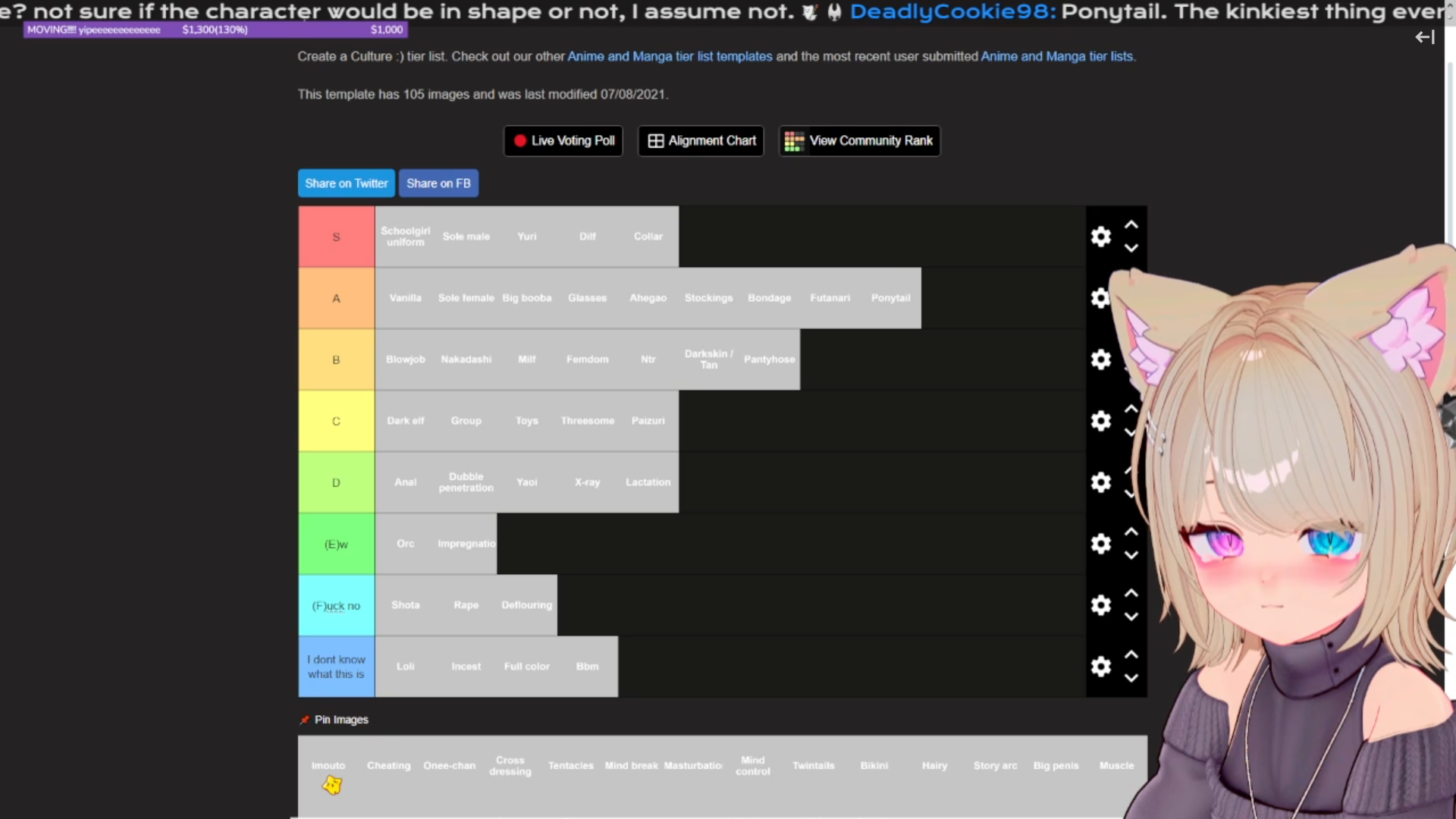Move the 'I dont know what this is' row down

[x=1131, y=678]
